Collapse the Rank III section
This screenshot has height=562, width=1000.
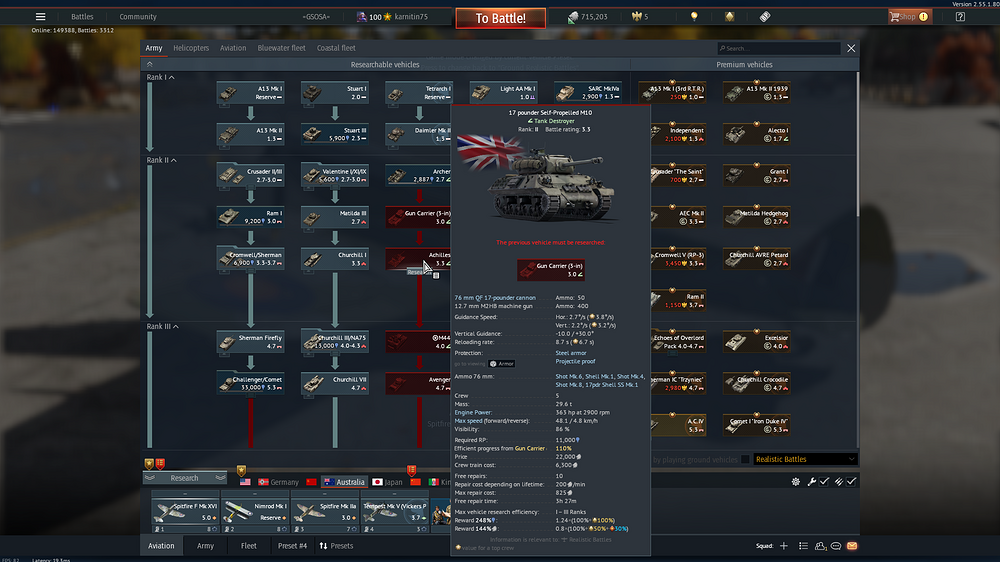(x=174, y=326)
